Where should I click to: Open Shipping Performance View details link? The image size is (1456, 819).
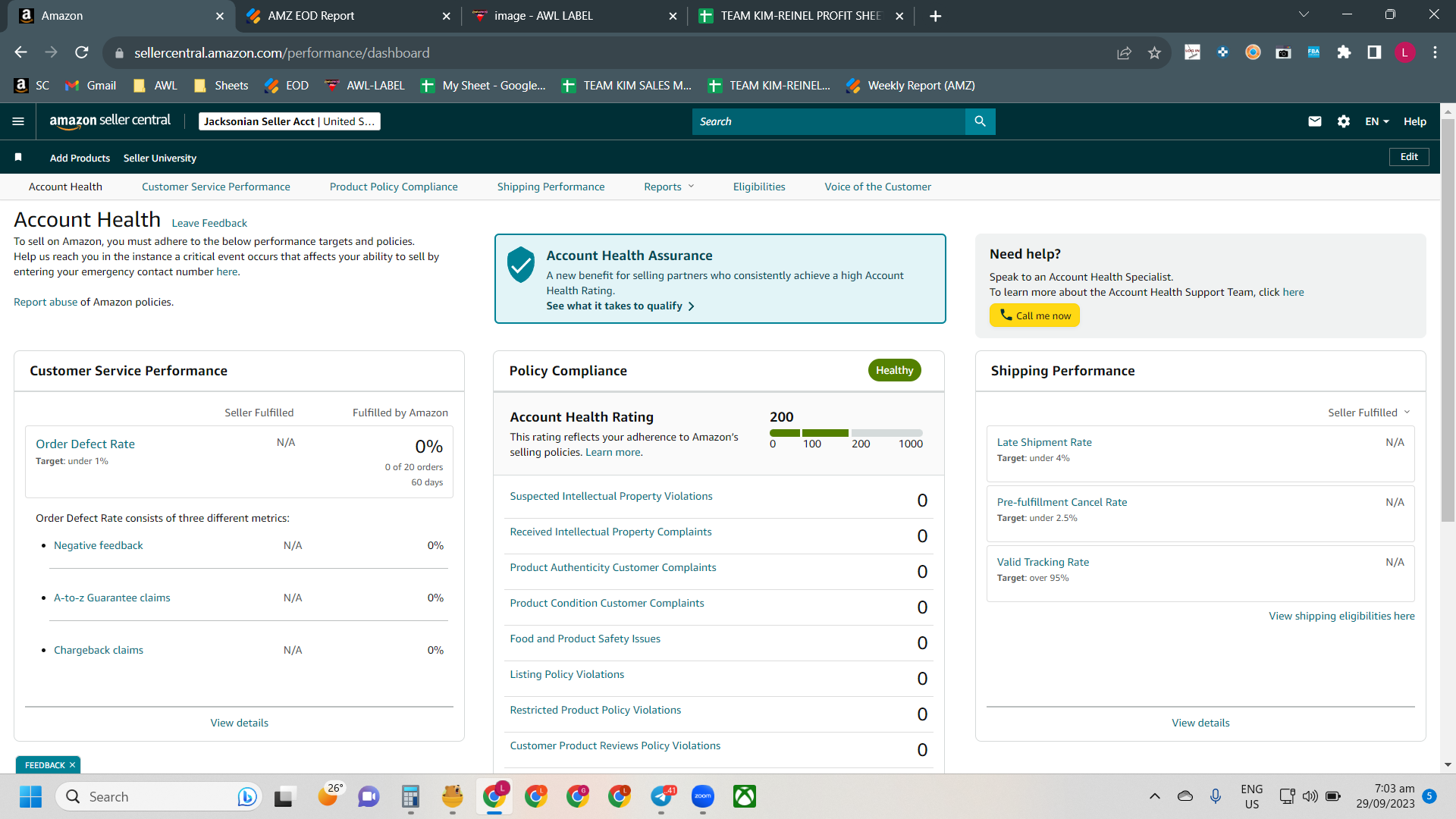(1200, 723)
